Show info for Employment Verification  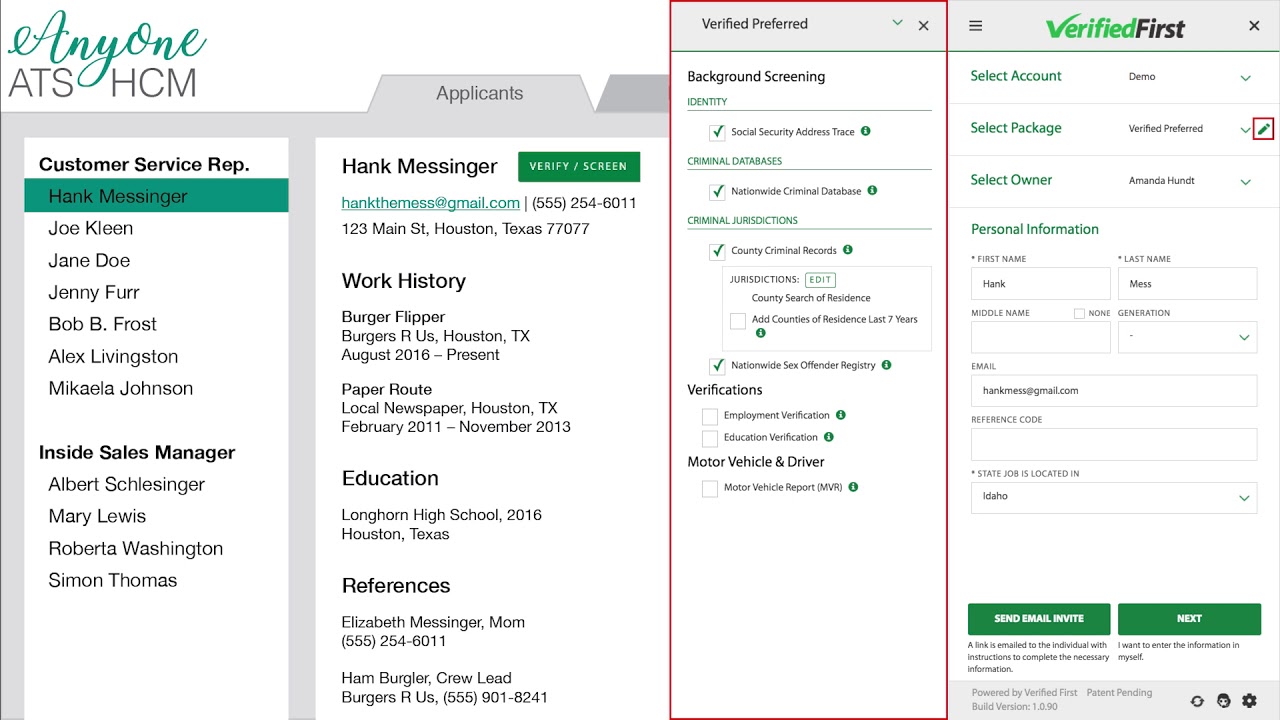tap(841, 415)
